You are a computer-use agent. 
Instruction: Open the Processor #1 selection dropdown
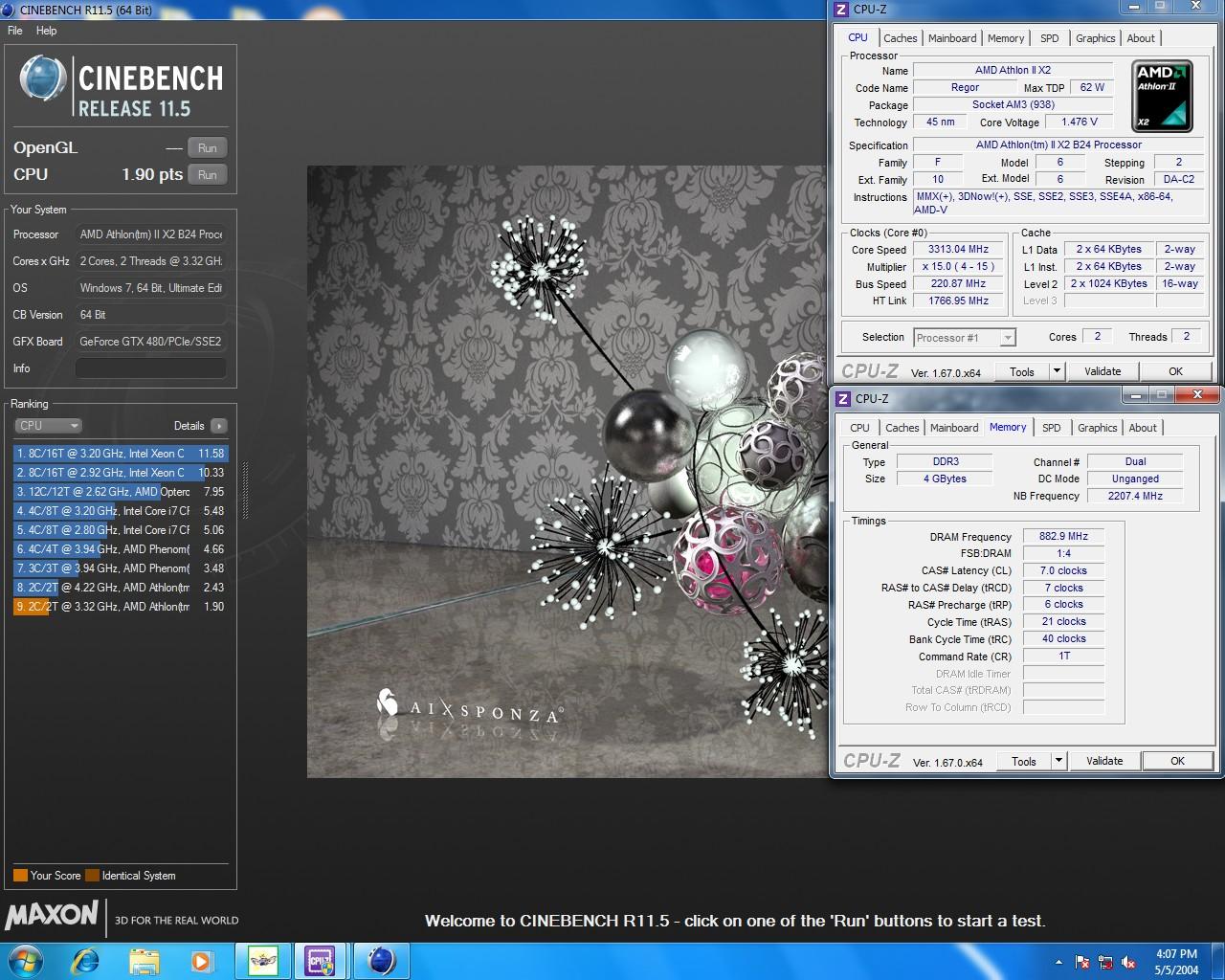click(965, 337)
